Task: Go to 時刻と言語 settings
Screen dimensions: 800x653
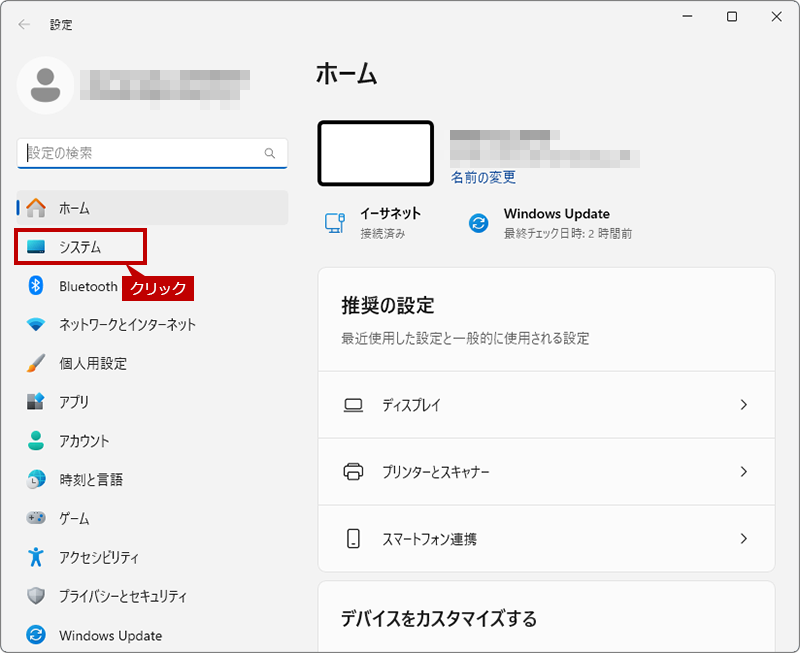Action: point(153,480)
